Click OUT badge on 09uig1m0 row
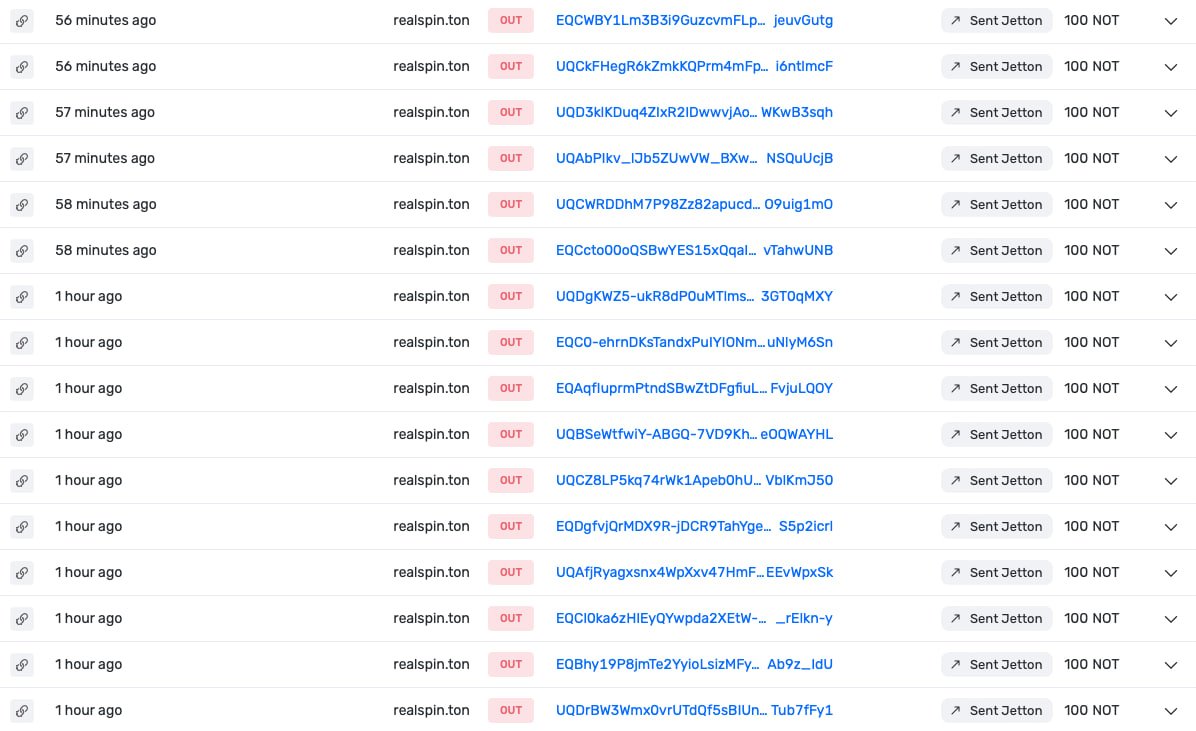This screenshot has height=731, width=1196. tap(511, 204)
